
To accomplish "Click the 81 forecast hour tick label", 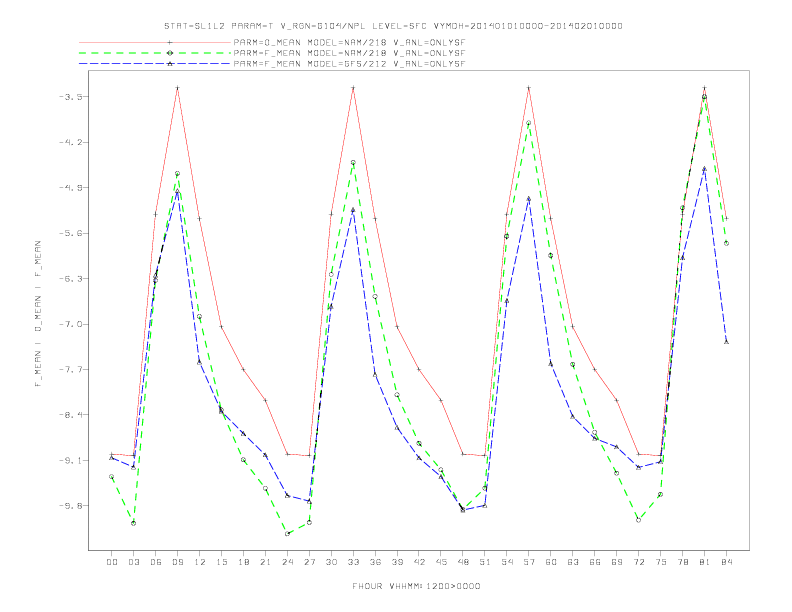I will click(705, 562).
